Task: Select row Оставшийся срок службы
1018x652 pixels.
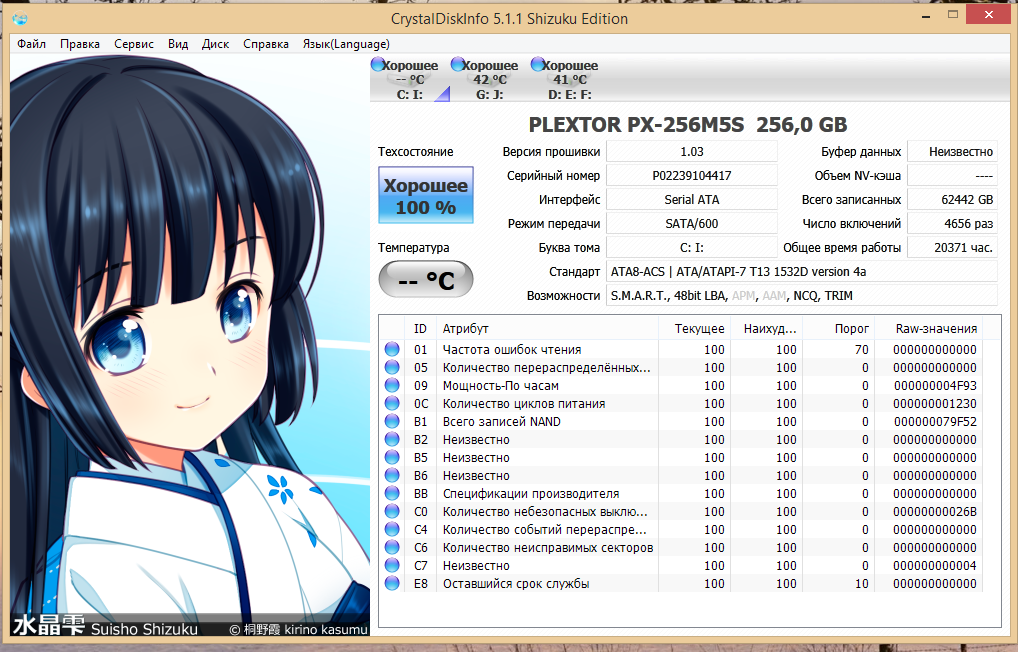Action: click(x=682, y=583)
